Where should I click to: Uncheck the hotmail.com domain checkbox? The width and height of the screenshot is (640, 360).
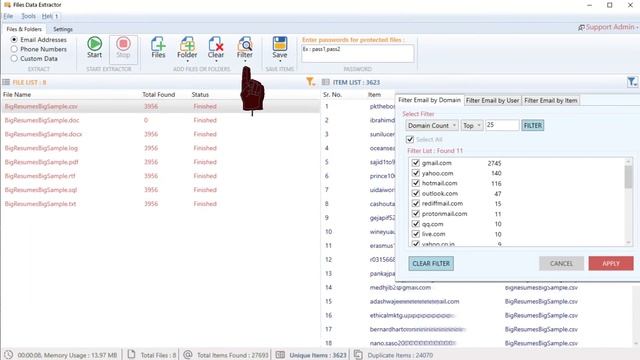416,183
